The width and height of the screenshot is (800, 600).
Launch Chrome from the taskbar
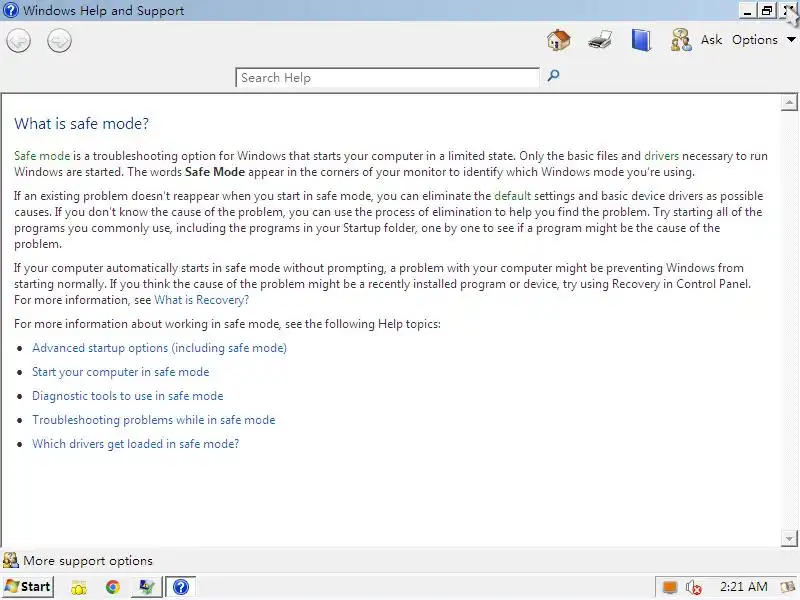pos(113,587)
